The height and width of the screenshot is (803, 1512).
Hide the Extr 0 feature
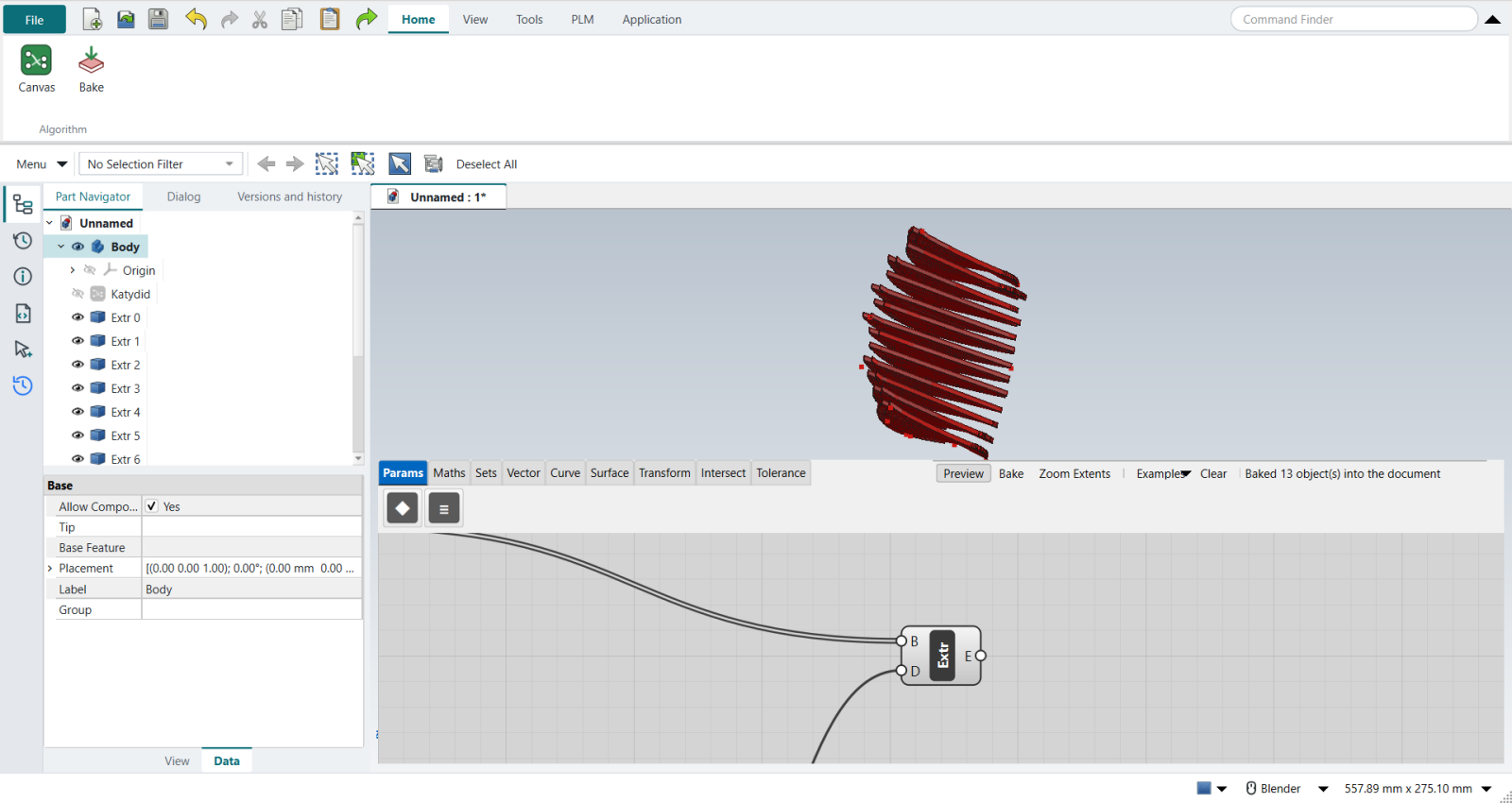click(x=77, y=317)
